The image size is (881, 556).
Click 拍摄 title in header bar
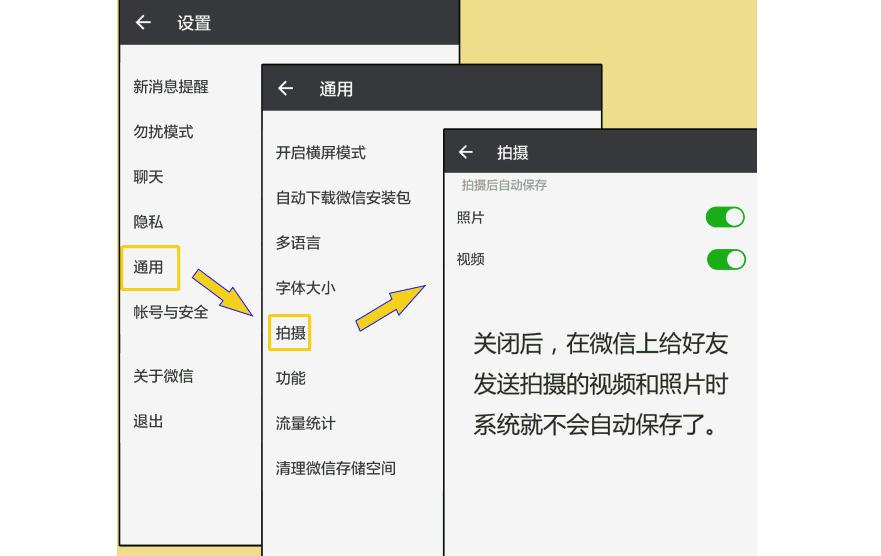pos(512,152)
